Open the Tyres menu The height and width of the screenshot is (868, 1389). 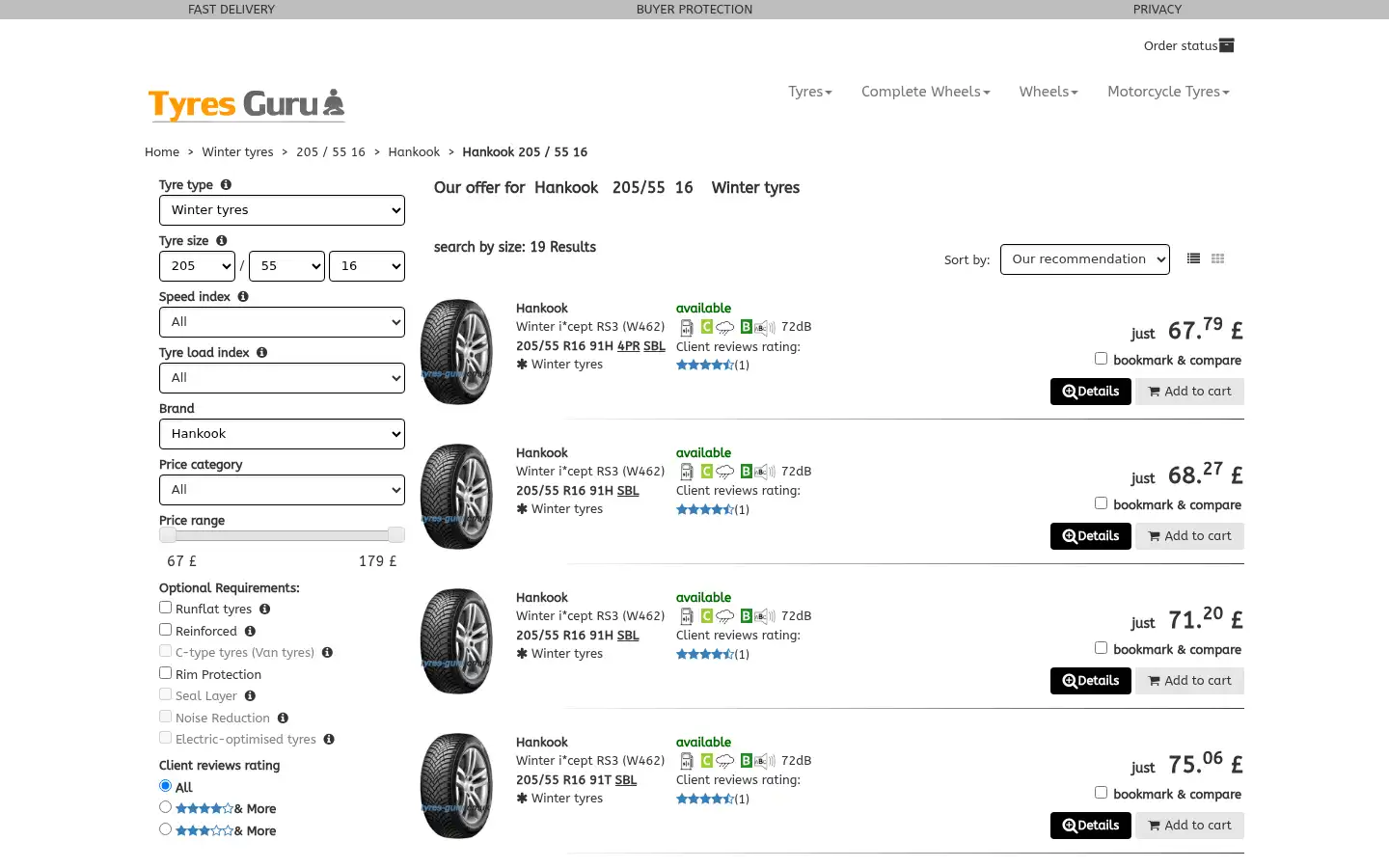point(810,92)
